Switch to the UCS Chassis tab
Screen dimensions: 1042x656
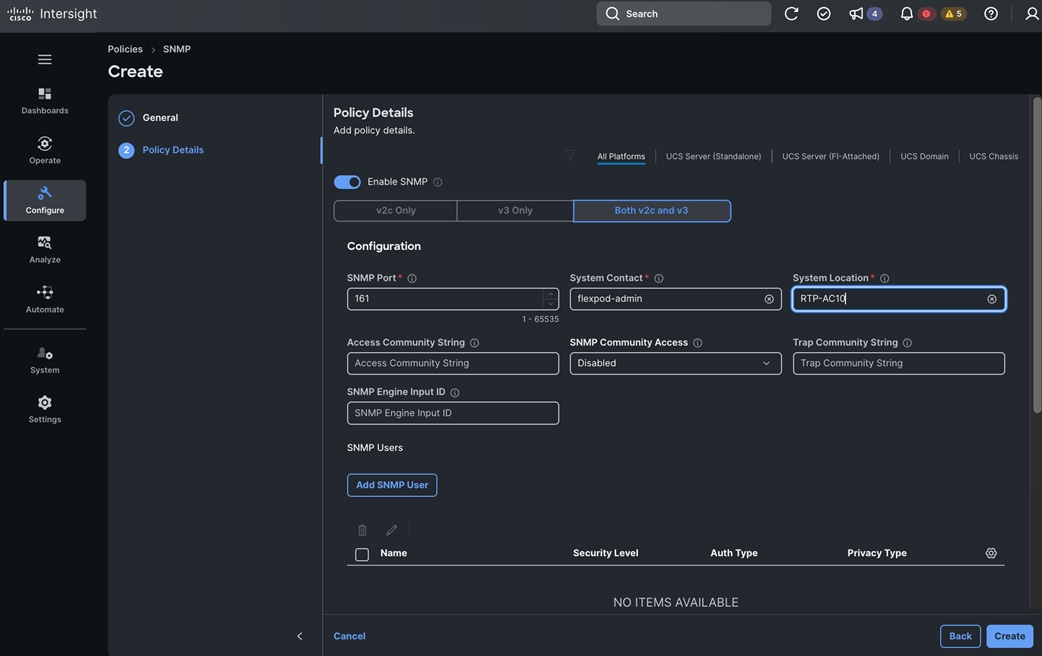tap(993, 157)
